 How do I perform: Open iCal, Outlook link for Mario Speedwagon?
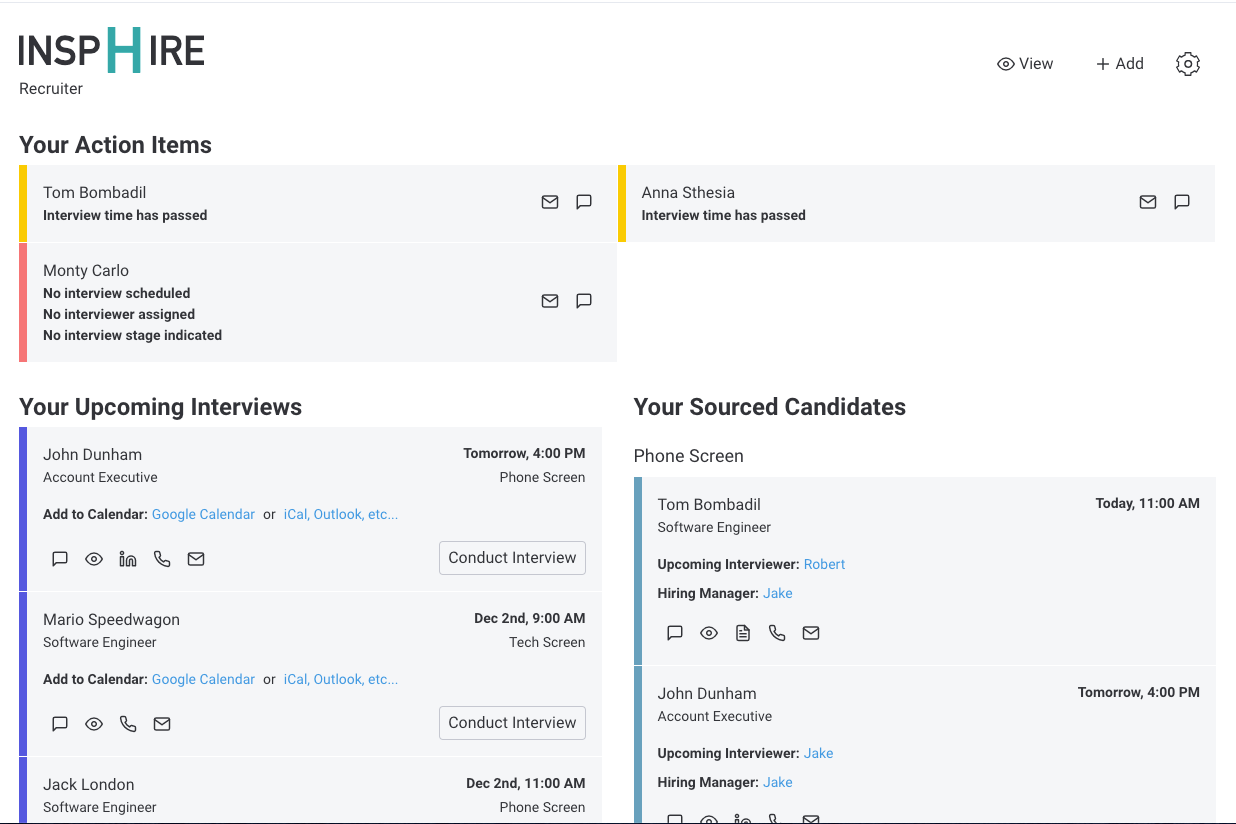pos(341,679)
